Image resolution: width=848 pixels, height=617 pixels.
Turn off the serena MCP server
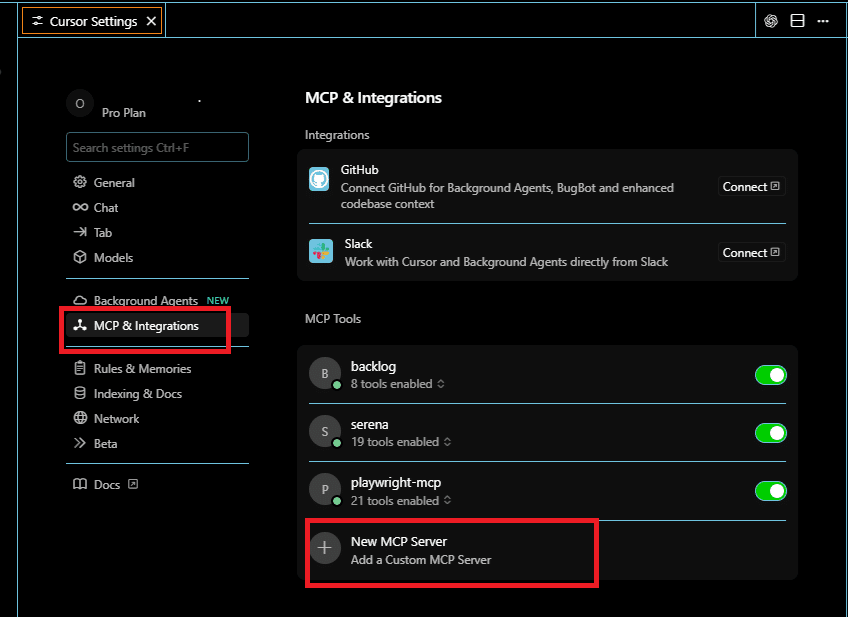pyautogui.click(x=770, y=433)
